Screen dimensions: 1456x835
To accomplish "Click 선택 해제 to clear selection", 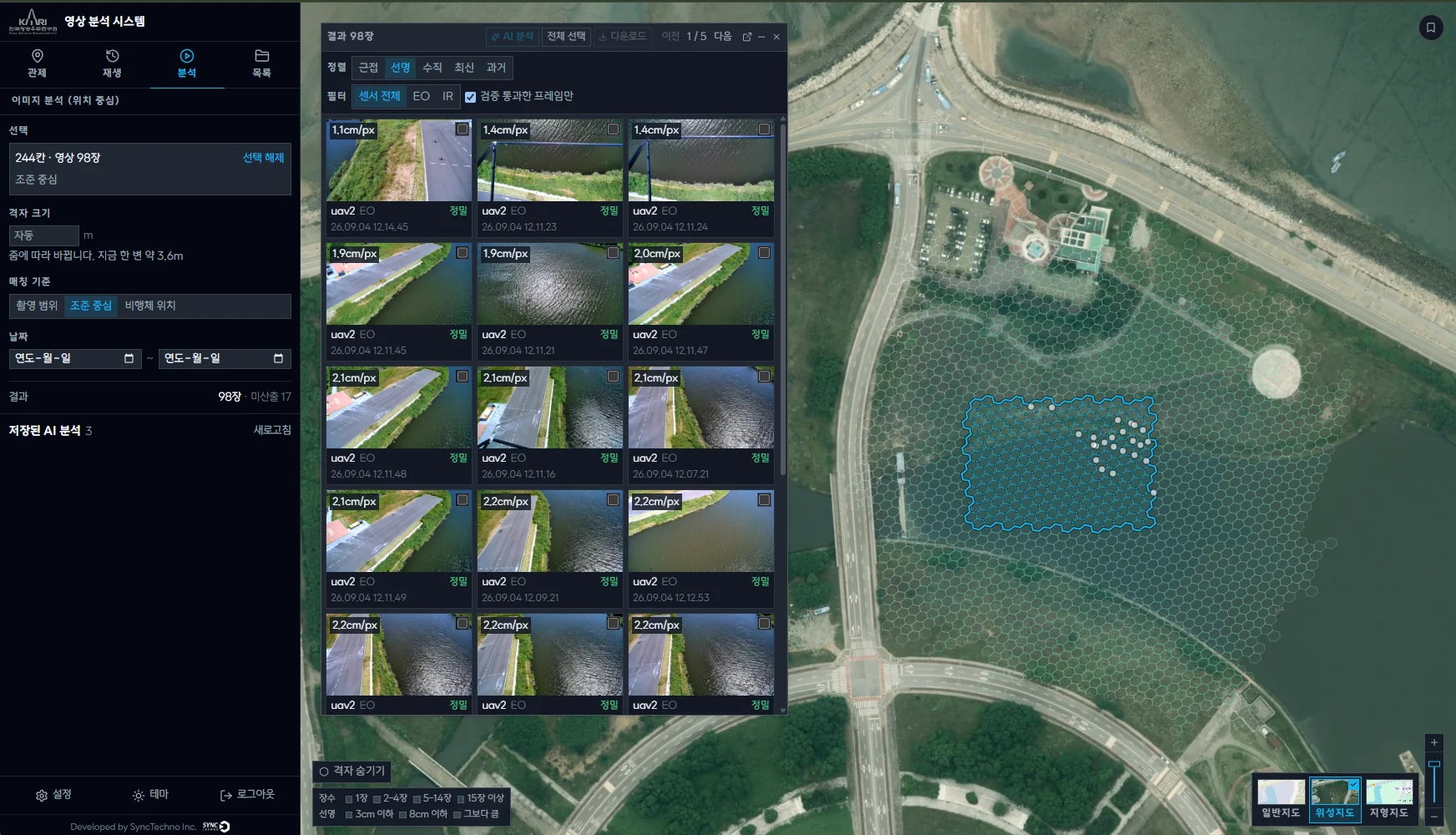I will point(263,158).
